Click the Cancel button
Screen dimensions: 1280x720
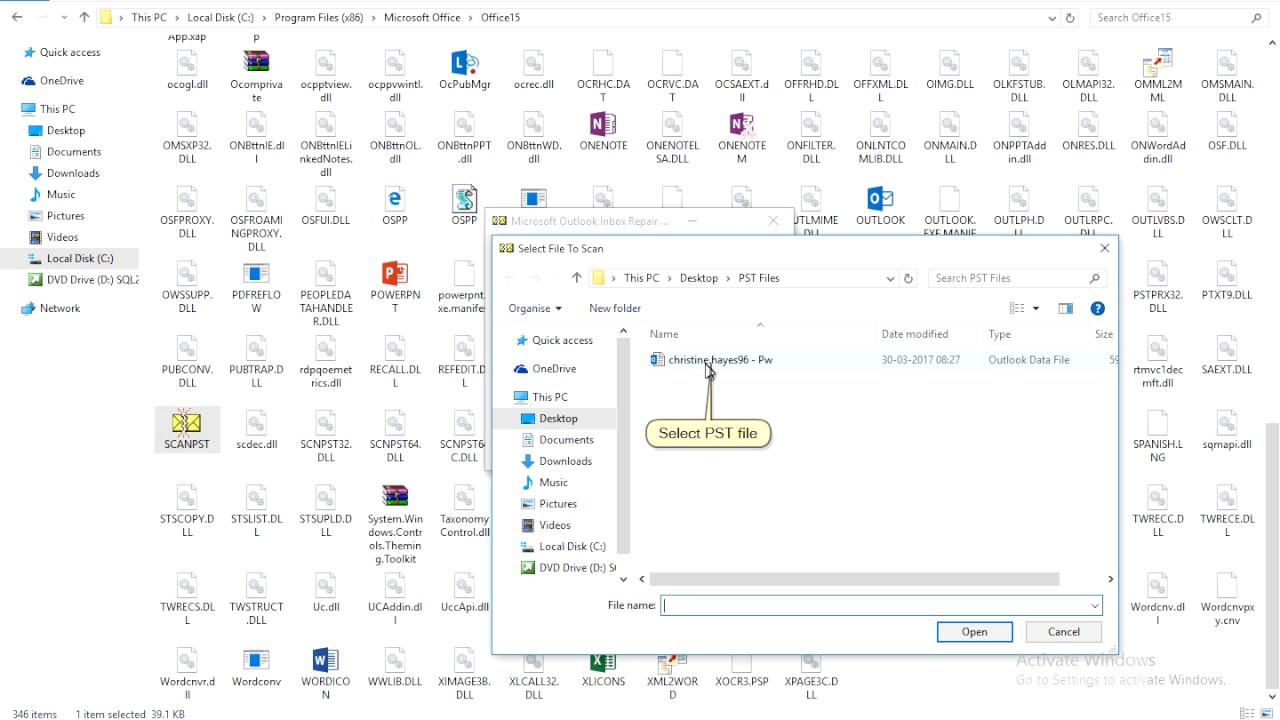(1064, 631)
